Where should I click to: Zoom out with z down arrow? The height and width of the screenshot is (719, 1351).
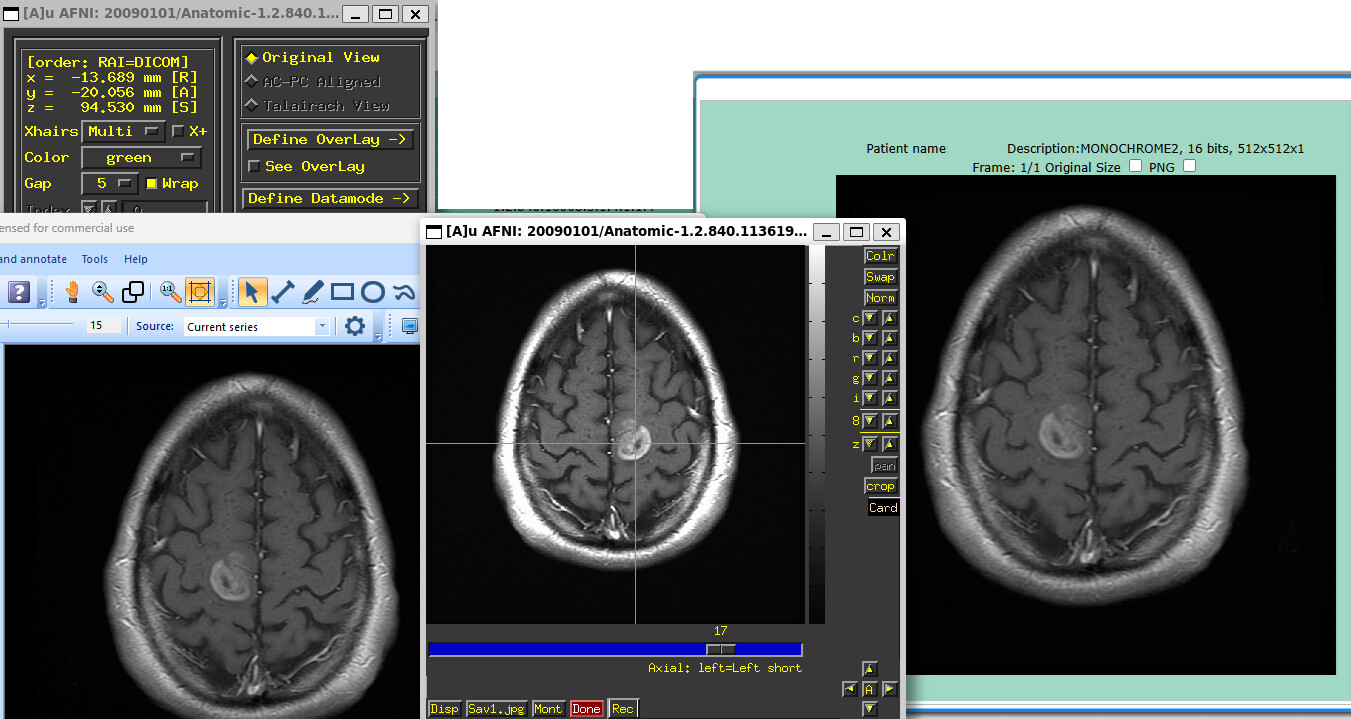[870, 444]
